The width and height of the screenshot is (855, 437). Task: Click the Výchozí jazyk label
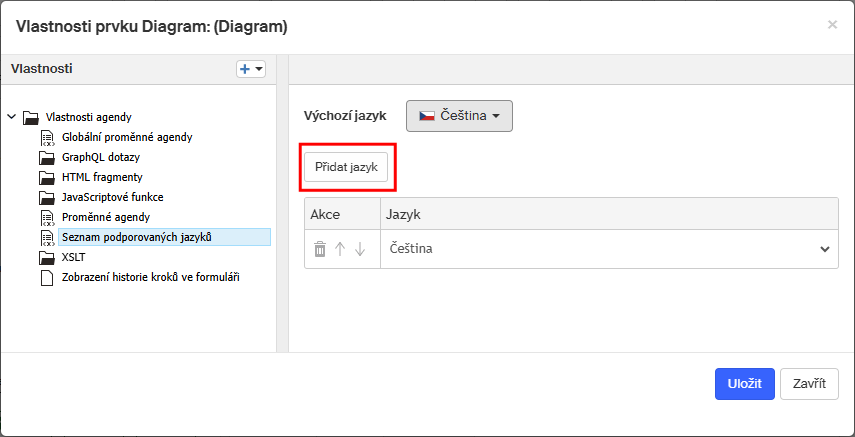(345, 116)
